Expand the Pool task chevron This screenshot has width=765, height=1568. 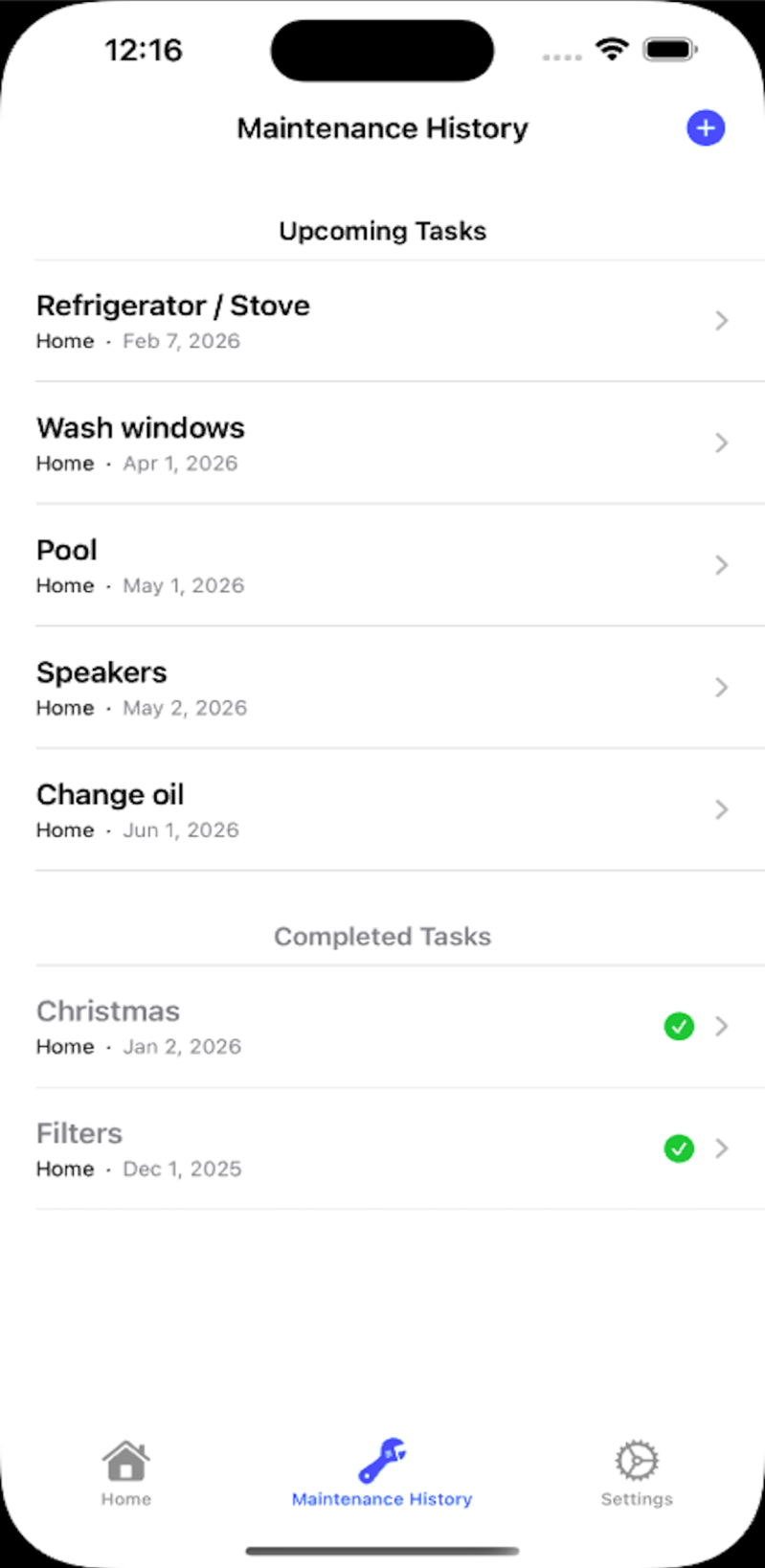point(722,565)
